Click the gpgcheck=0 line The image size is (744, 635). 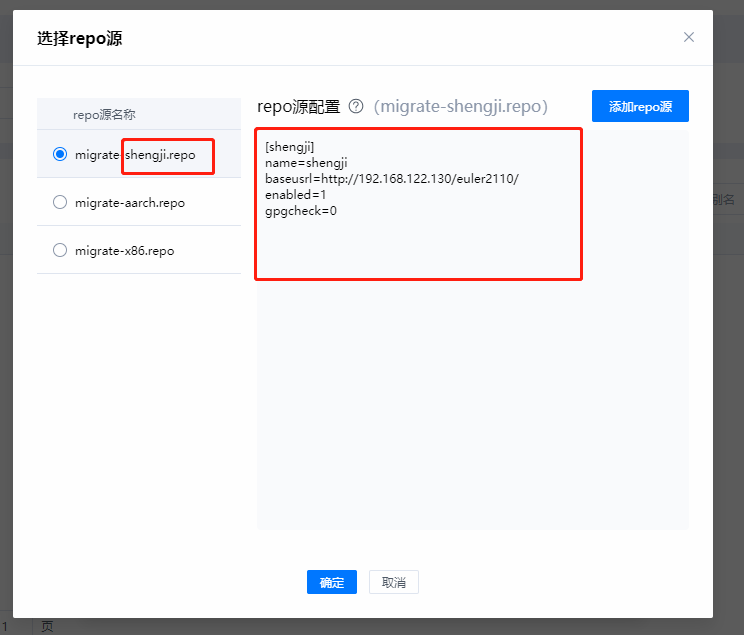coord(301,211)
